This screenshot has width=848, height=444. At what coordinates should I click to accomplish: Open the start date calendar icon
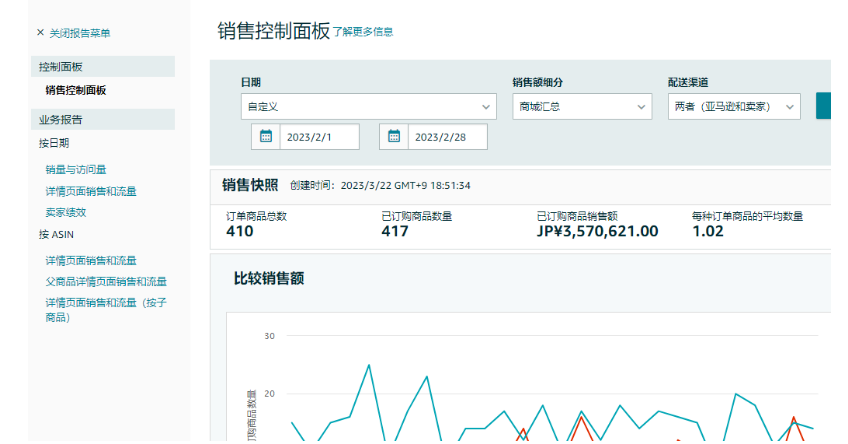[266, 137]
